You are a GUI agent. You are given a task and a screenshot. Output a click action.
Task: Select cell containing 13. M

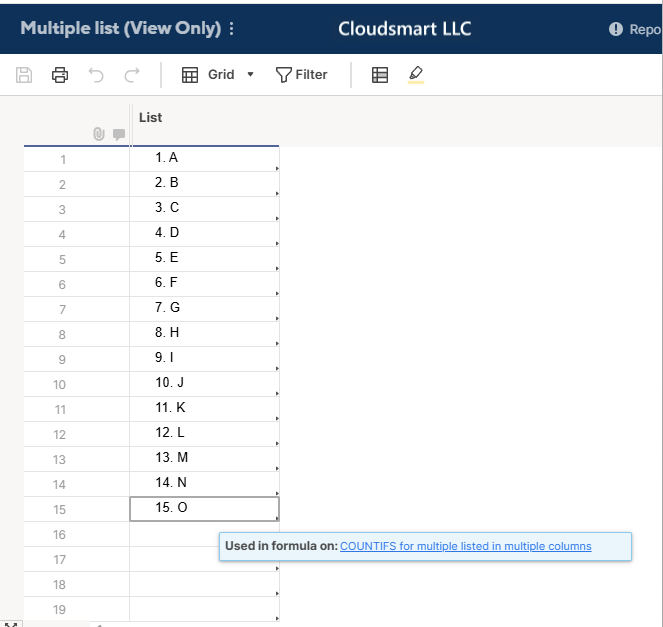click(x=204, y=459)
